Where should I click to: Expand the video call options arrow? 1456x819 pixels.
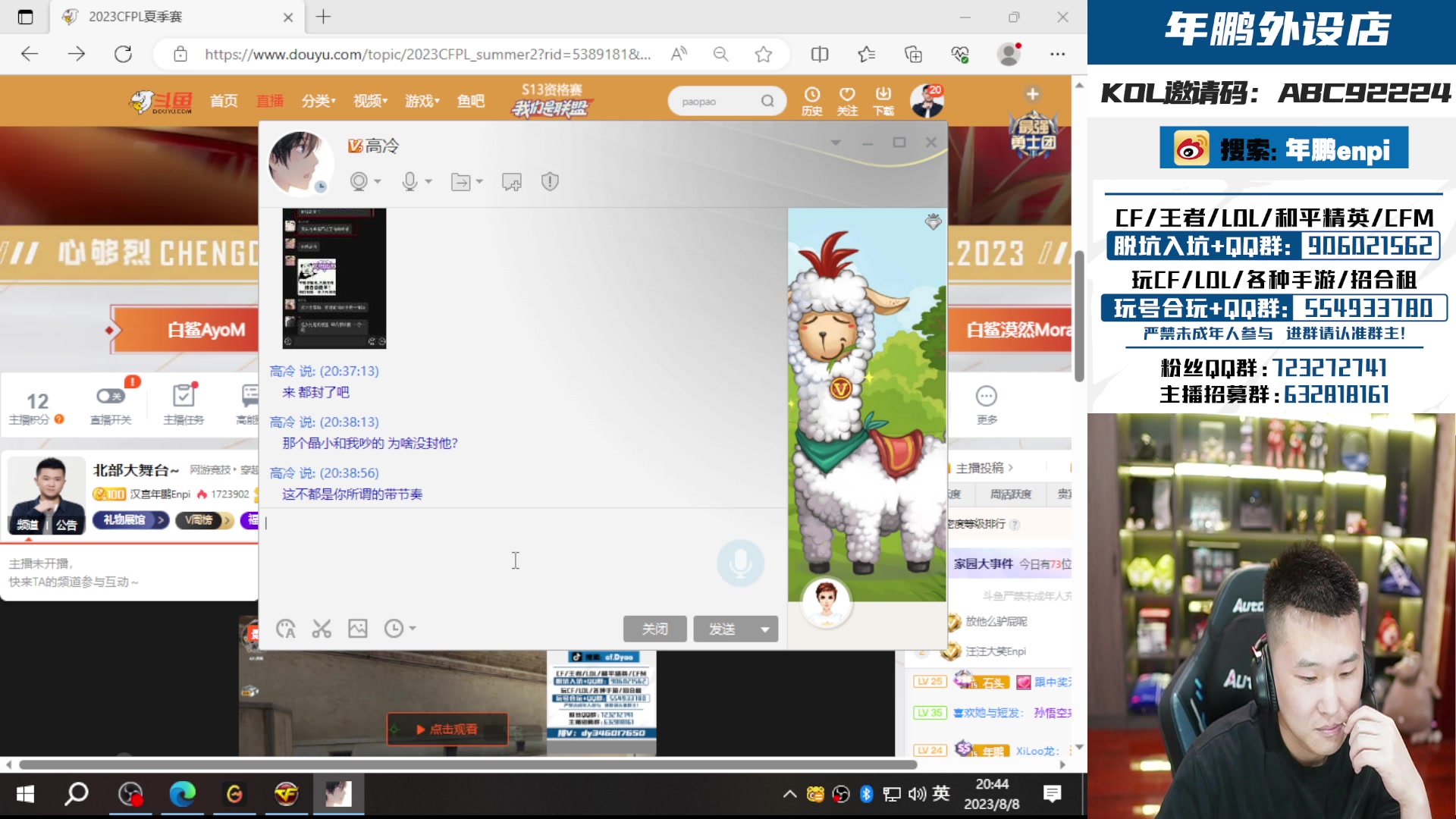point(378,182)
